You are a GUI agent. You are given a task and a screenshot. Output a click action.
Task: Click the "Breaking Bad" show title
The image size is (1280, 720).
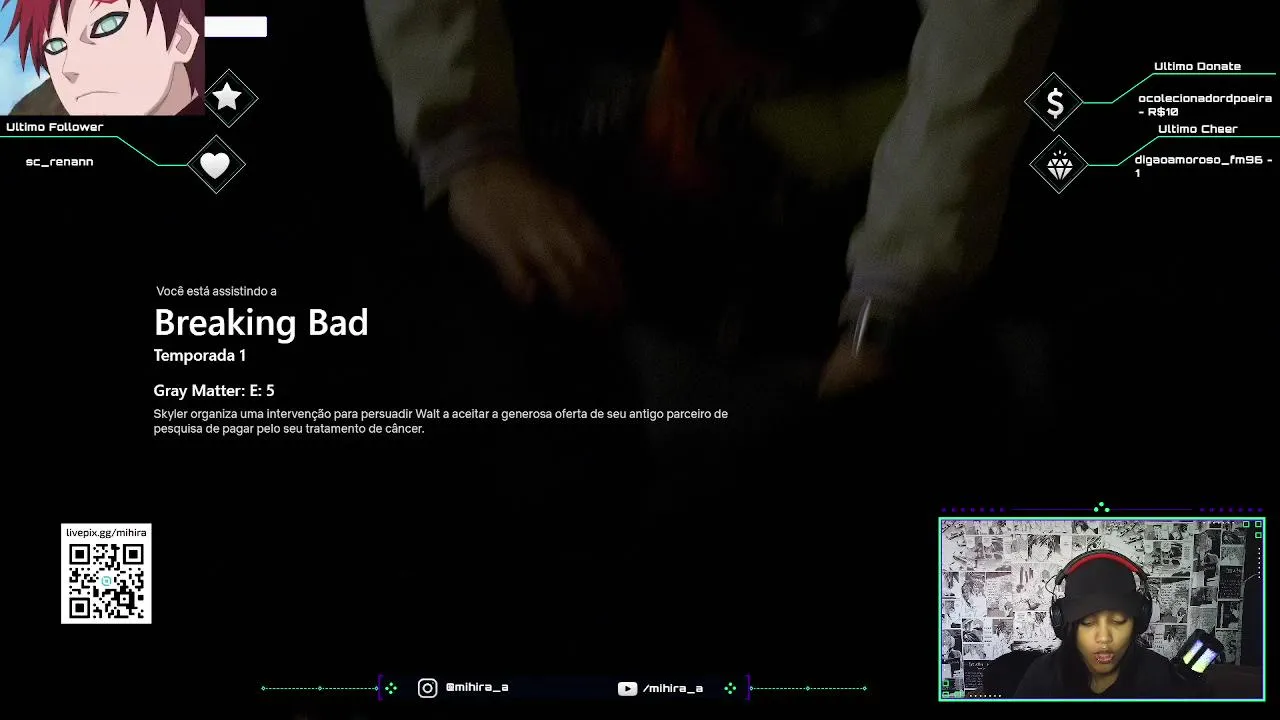point(261,323)
